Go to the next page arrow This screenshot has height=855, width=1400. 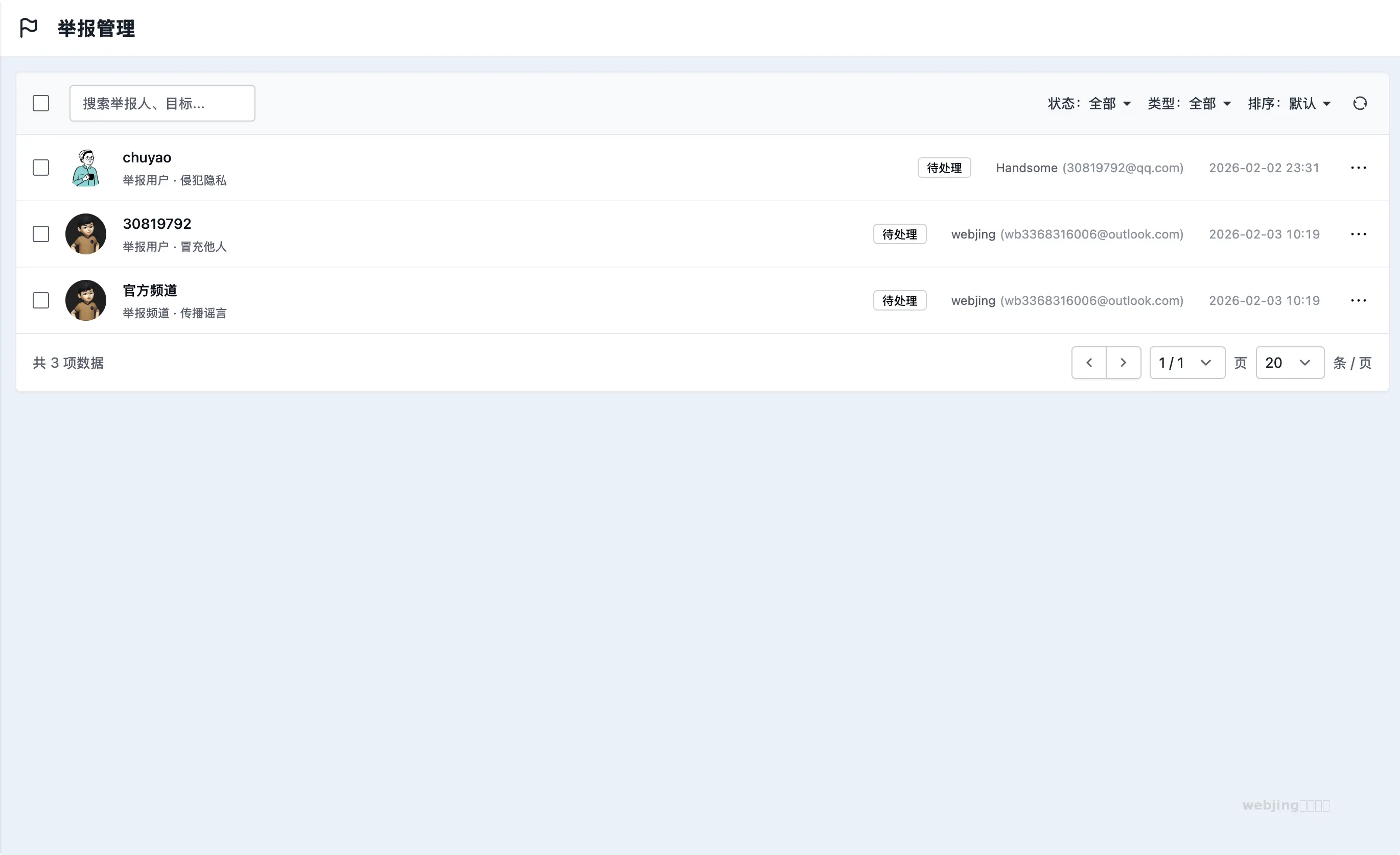click(x=1123, y=363)
